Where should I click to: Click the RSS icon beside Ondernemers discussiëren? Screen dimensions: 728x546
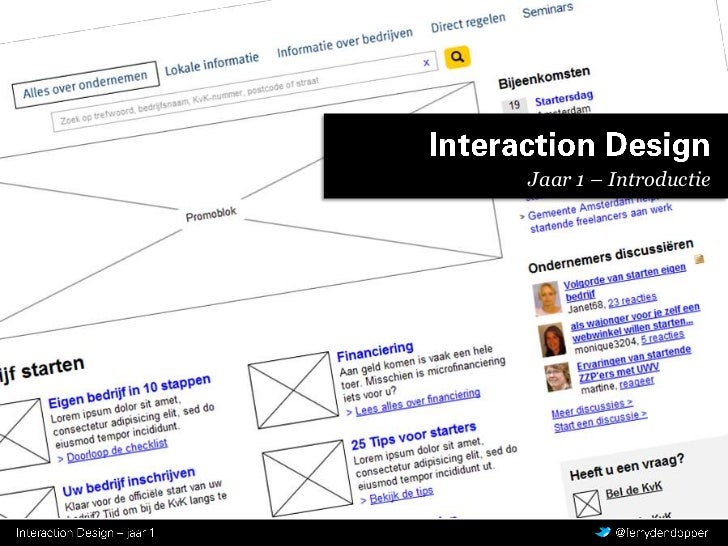(699, 259)
